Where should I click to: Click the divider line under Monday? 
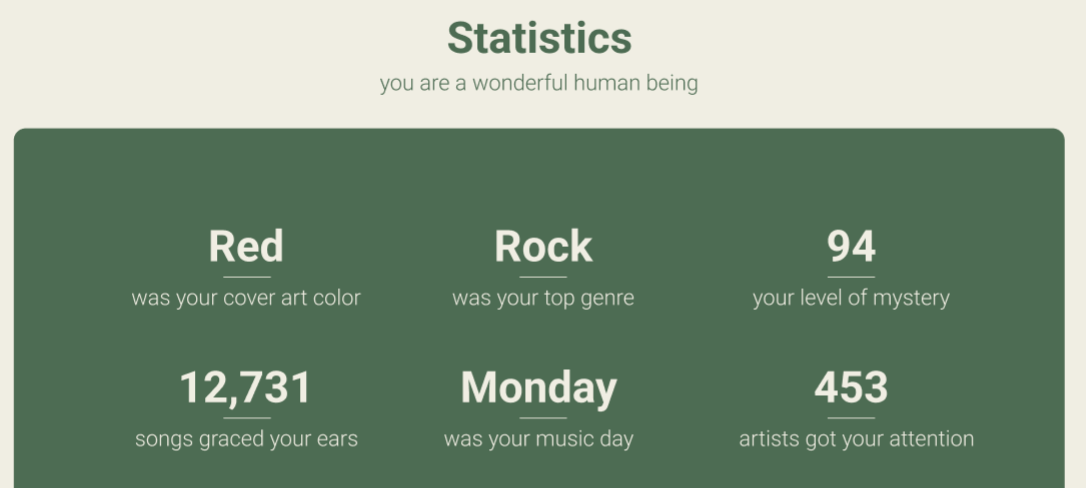pyautogui.click(x=543, y=418)
